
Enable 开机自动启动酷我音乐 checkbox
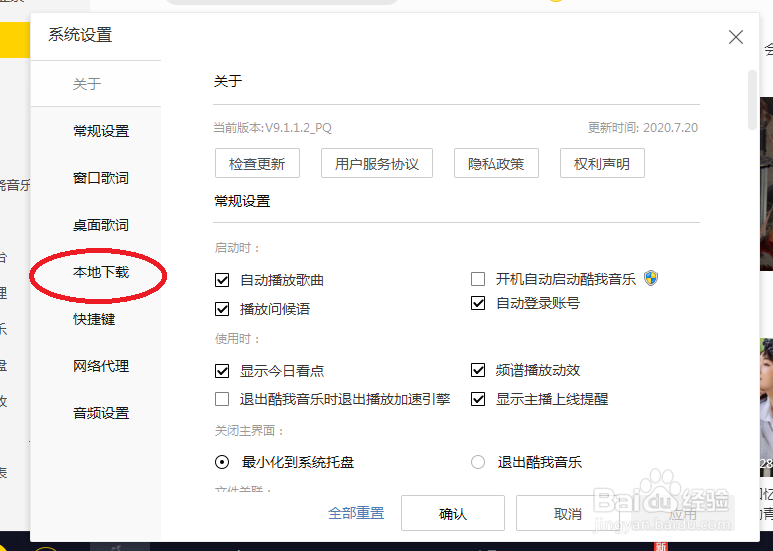tap(478, 279)
